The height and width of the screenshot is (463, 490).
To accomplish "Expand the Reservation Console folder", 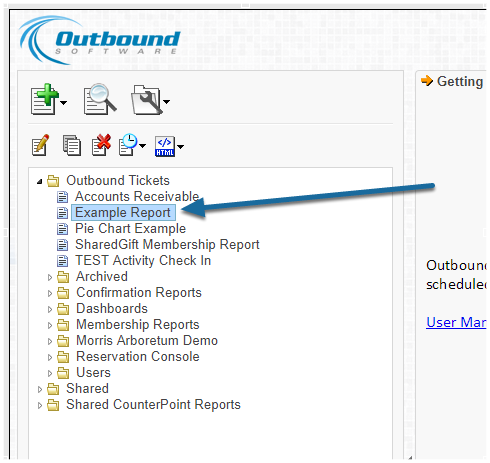I will pyautogui.click(x=50, y=357).
